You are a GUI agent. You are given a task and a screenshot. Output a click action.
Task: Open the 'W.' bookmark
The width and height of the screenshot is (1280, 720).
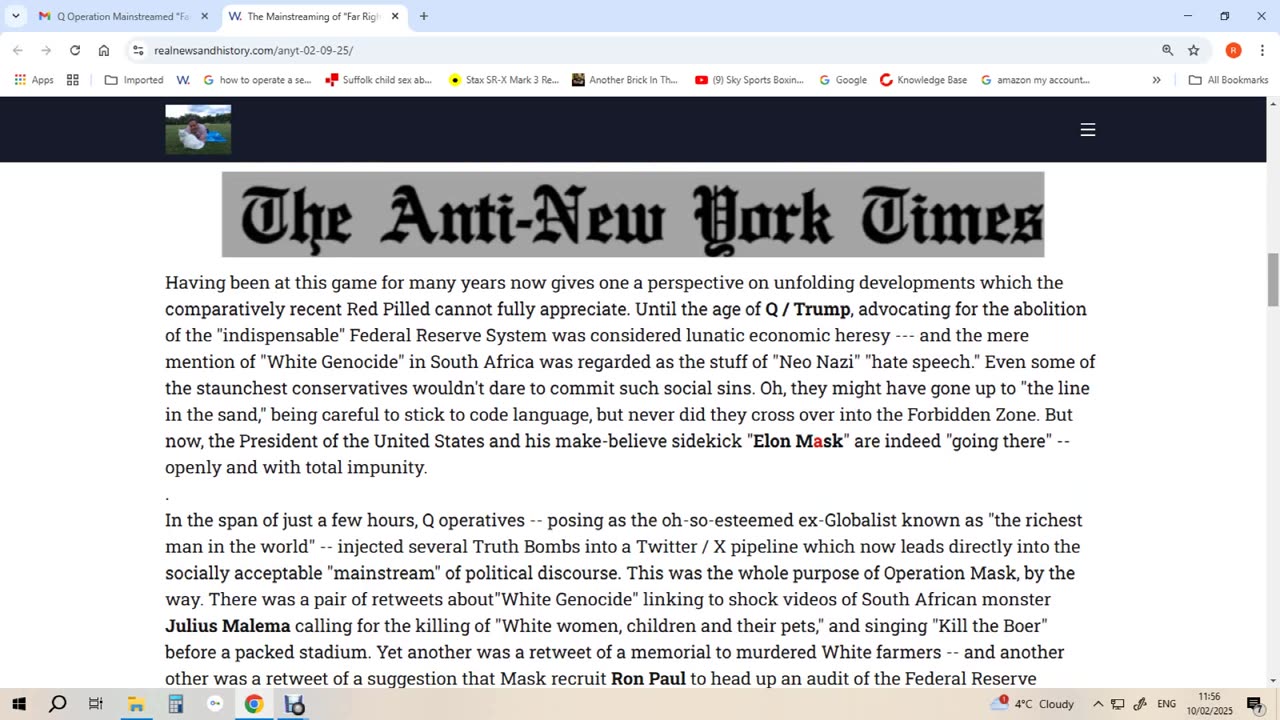pos(183,80)
